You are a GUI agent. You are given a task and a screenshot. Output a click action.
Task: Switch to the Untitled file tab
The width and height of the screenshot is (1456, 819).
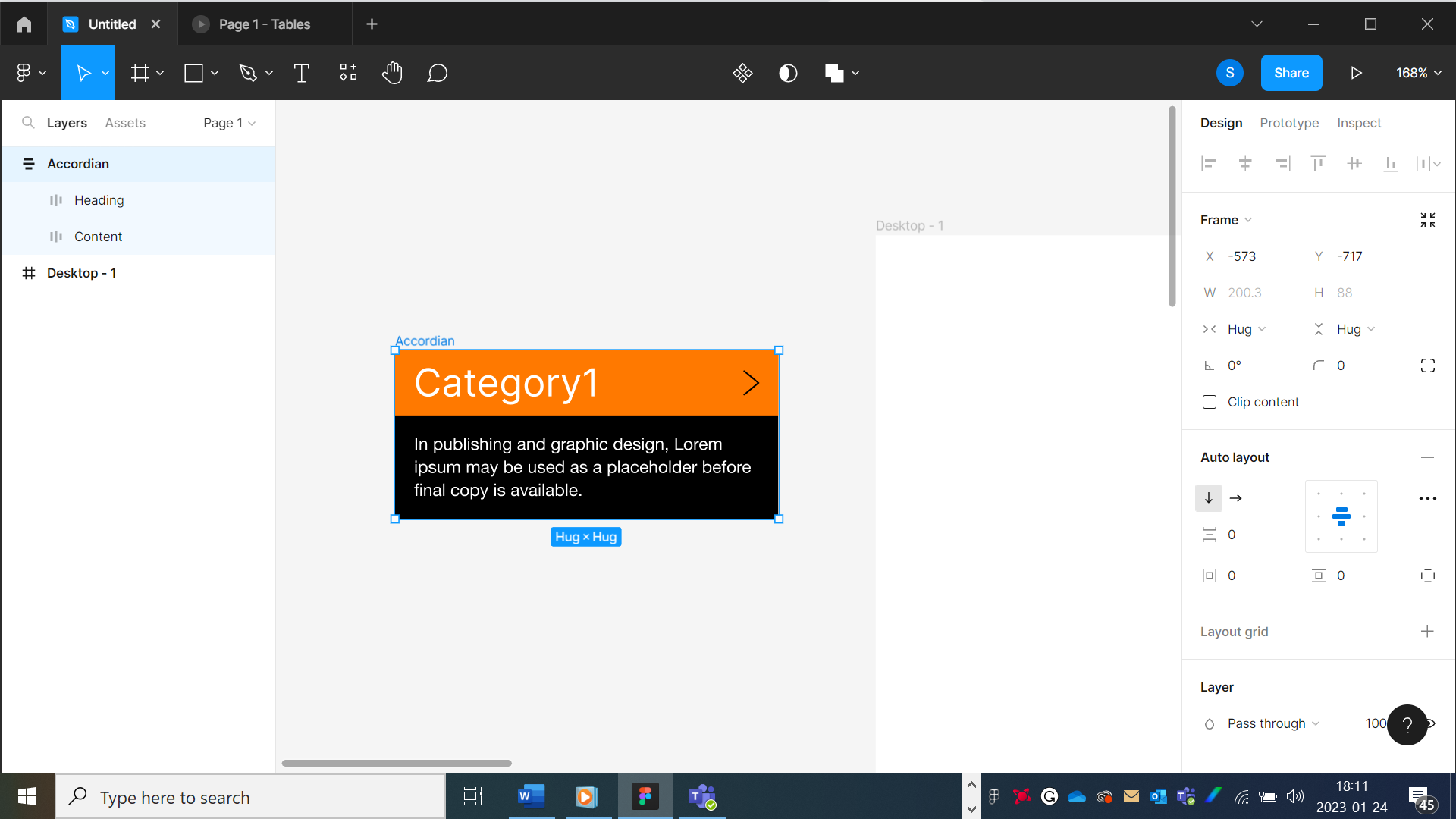click(x=112, y=24)
